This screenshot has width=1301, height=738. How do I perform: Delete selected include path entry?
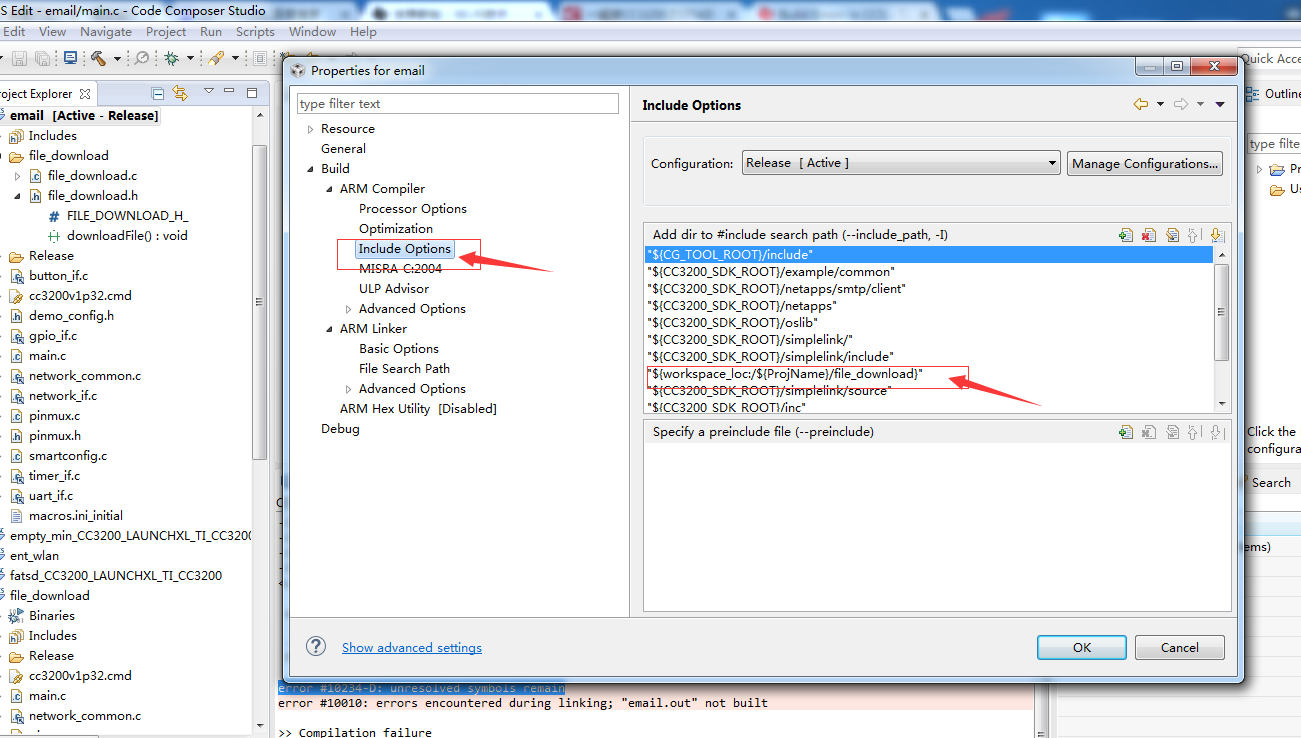click(x=1149, y=235)
